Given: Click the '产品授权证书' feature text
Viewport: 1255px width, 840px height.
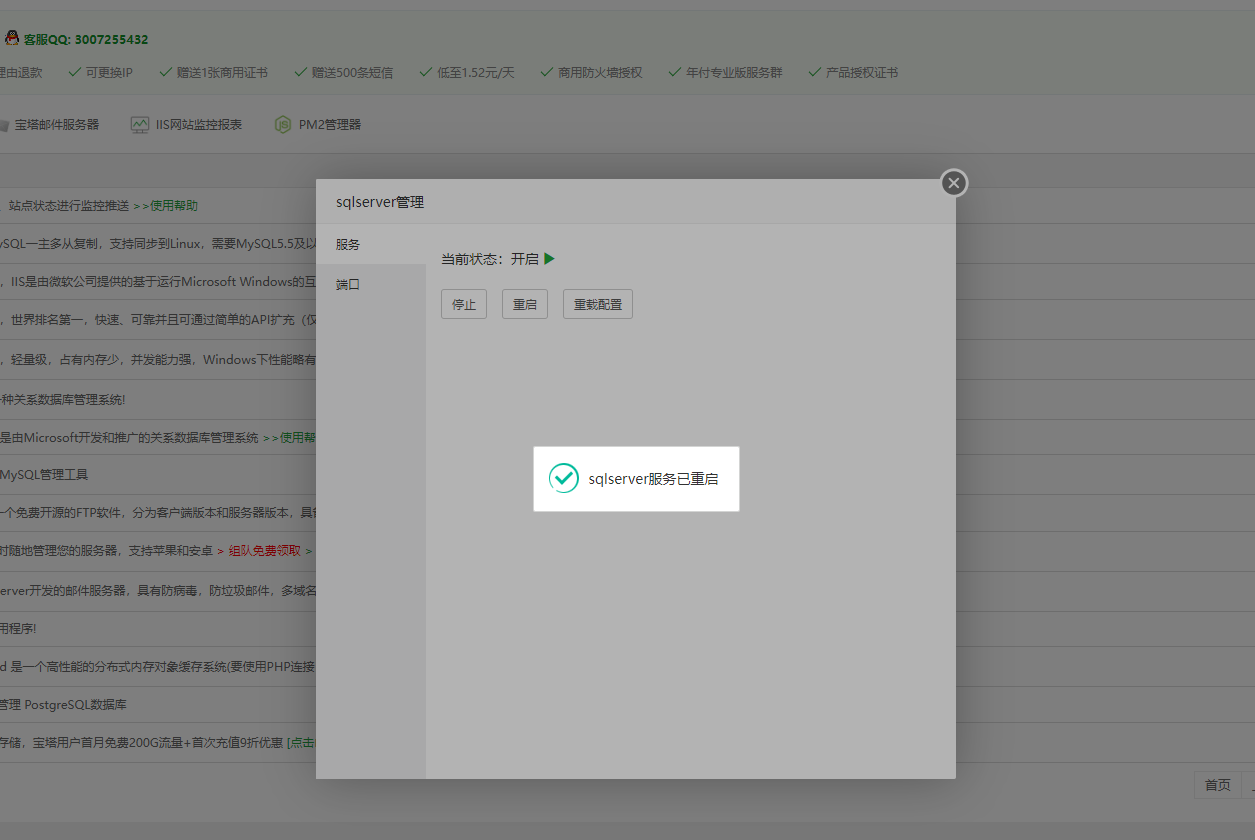Looking at the screenshot, I should point(862,73).
